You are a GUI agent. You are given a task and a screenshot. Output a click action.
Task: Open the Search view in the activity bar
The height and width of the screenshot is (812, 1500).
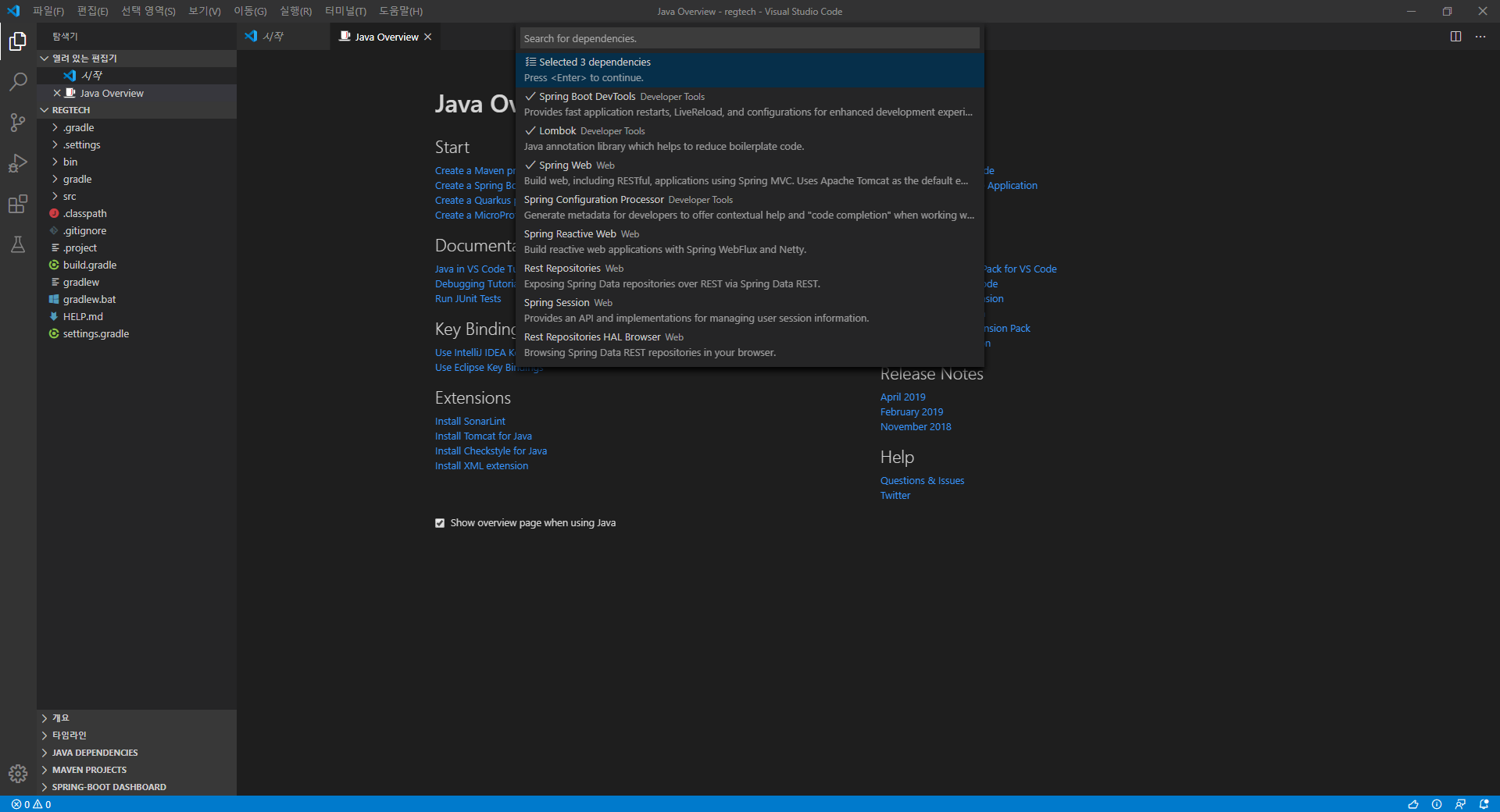[x=17, y=82]
